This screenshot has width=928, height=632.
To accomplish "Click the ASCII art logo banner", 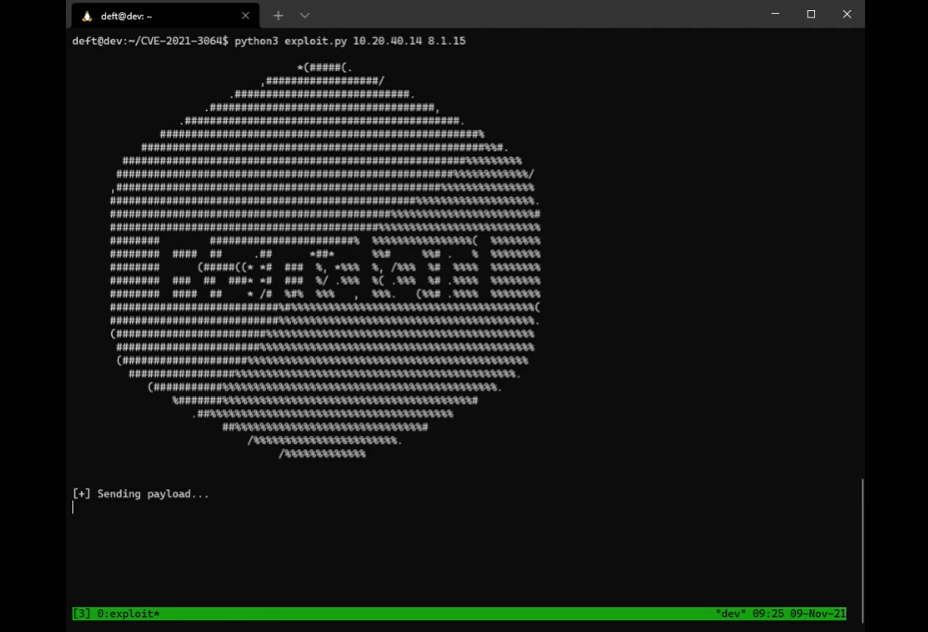I will tap(325, 260).
